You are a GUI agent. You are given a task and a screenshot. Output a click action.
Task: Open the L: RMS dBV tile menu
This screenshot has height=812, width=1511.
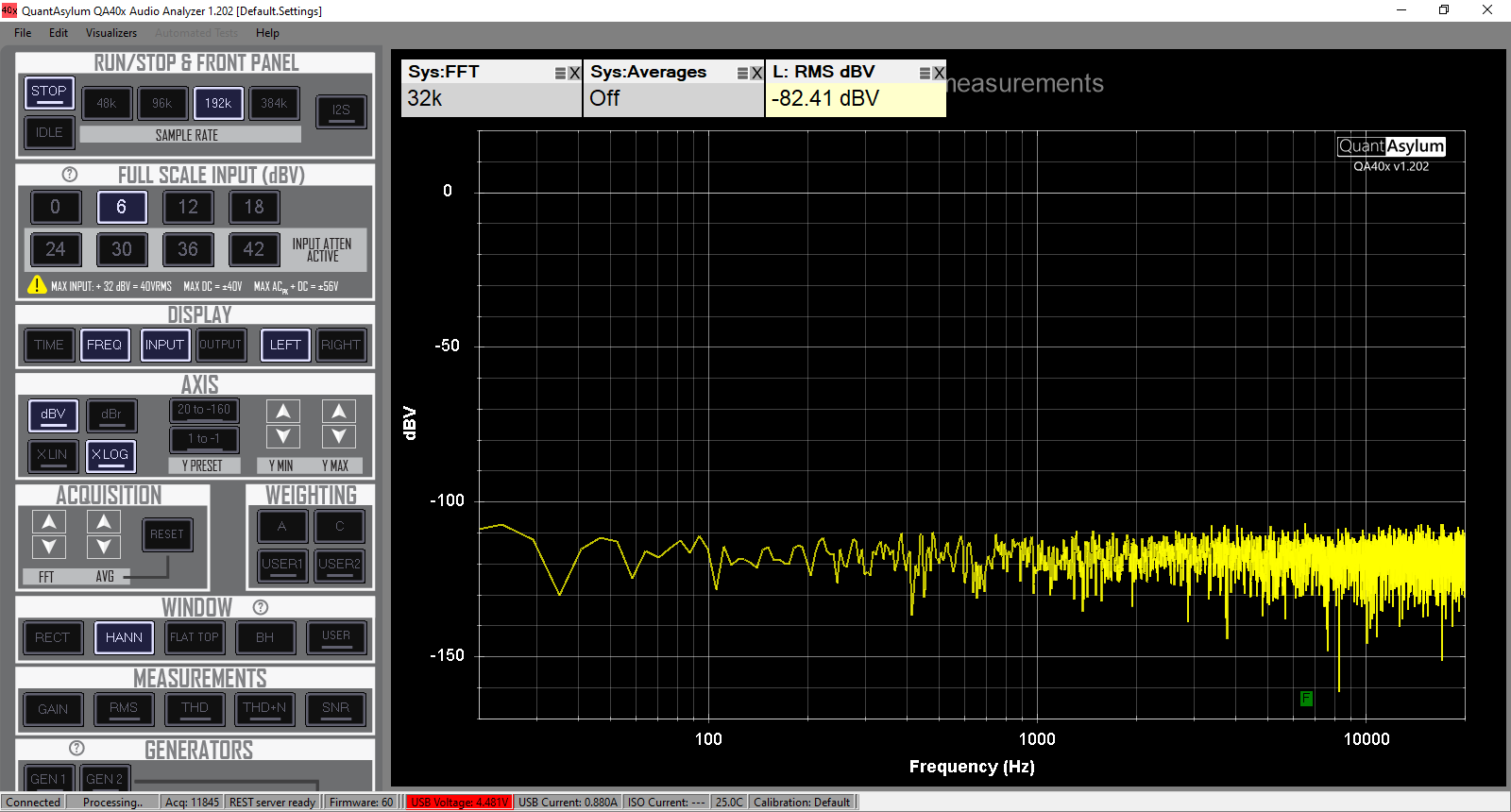(925, 74)
